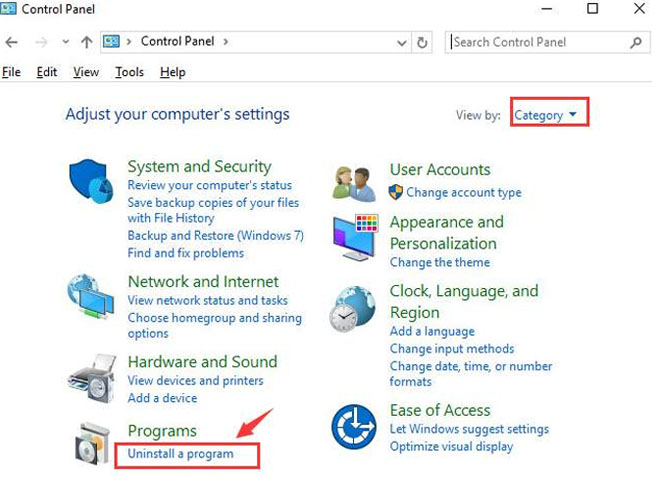652x488 pixels.
Task: Click the Appearance and Personalization monitor icon
Action: [356, 238]
